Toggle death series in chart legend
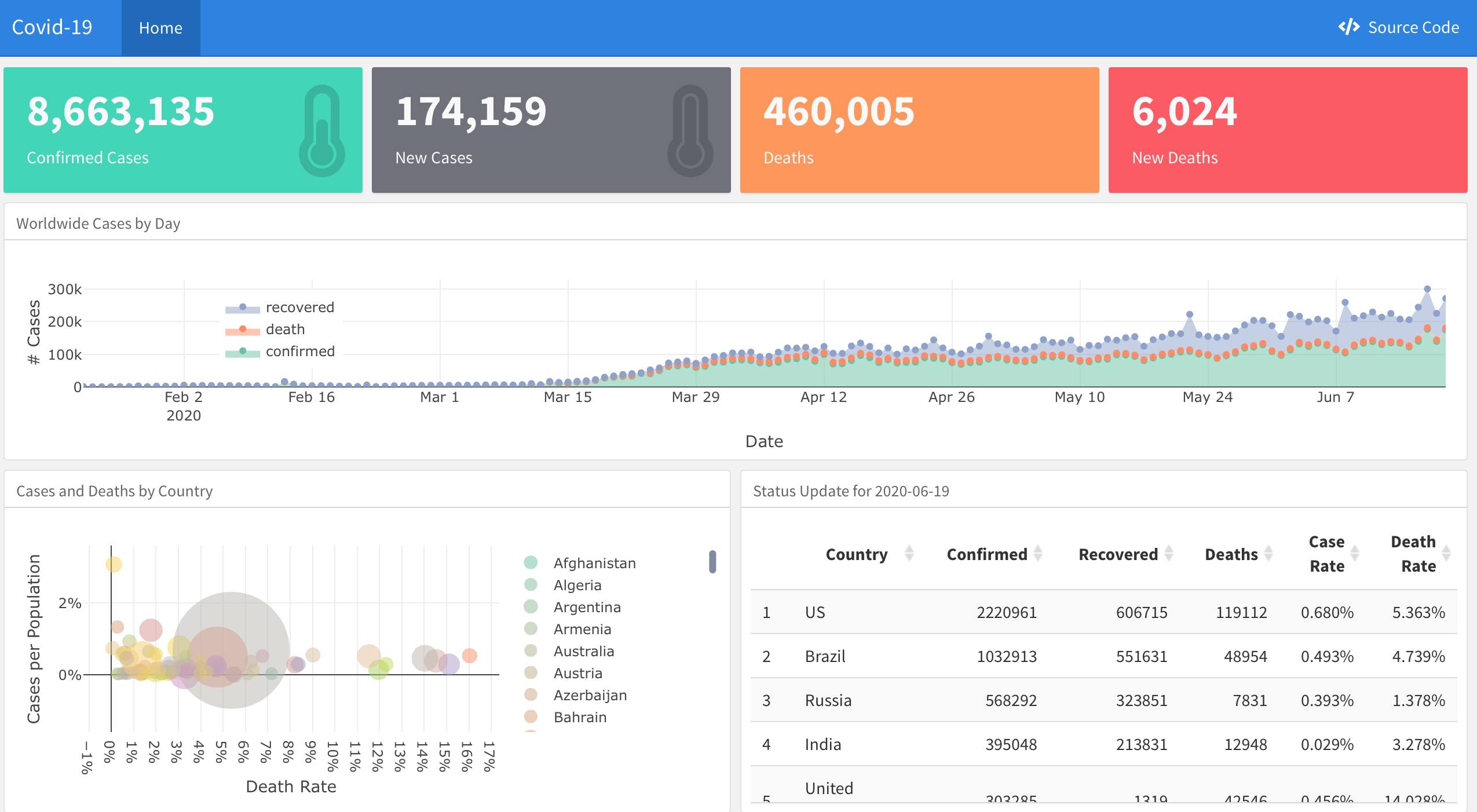Viewport: 1477px width, 812px height. point(285,329)
